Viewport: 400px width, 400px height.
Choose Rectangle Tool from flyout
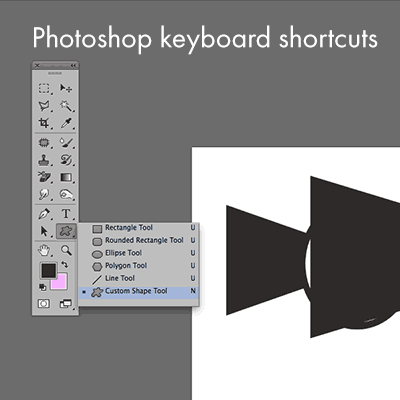click(x=138, y=228)
